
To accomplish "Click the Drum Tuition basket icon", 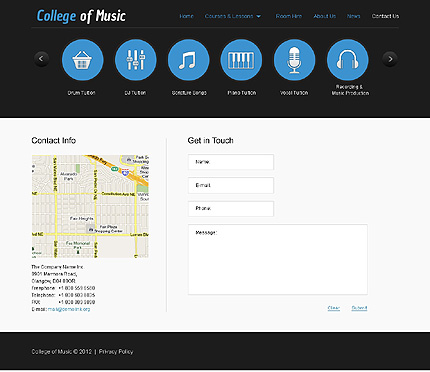I will click(x=82, y=60).
